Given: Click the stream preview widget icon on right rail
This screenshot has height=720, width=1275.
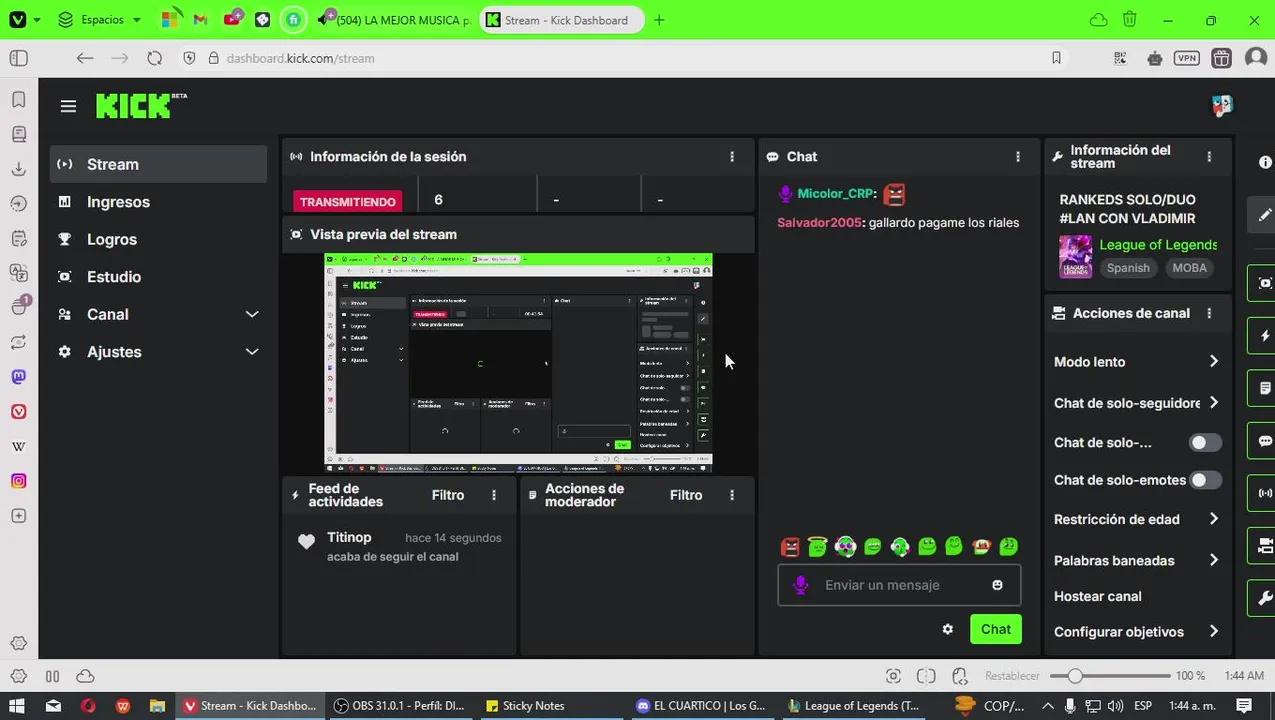Looking at the screenshot, I should (1264, 283).
